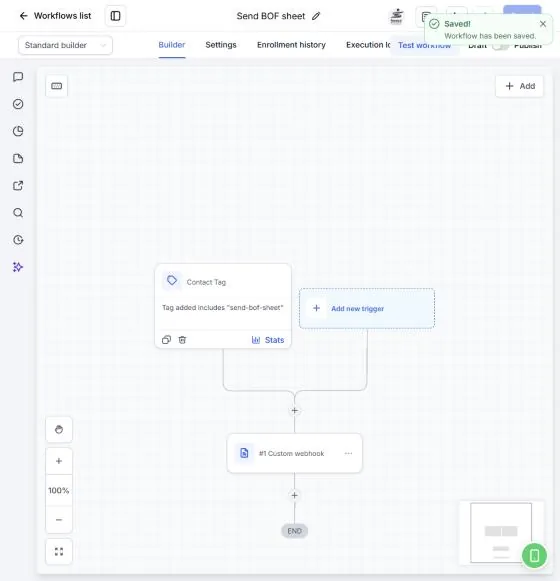Toggle the Draft/Publish switch

click(x=500, y=46)
